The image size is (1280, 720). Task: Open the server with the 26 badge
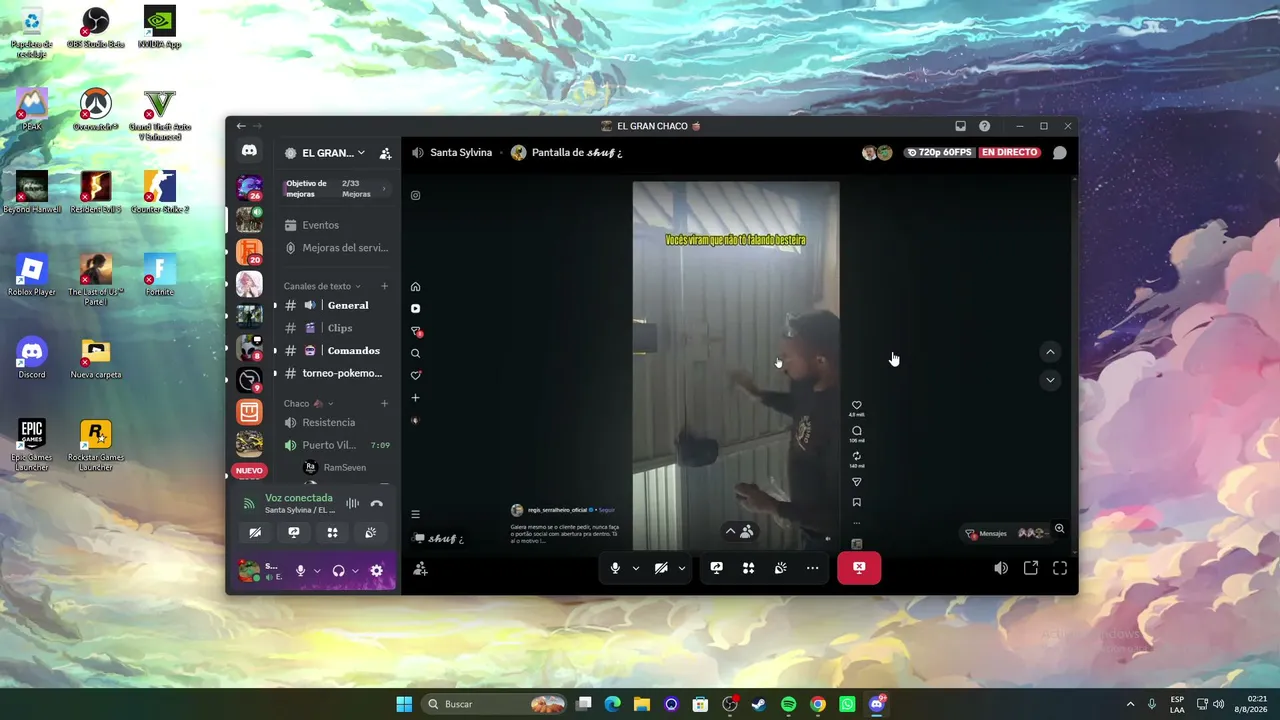coord(249,187)
